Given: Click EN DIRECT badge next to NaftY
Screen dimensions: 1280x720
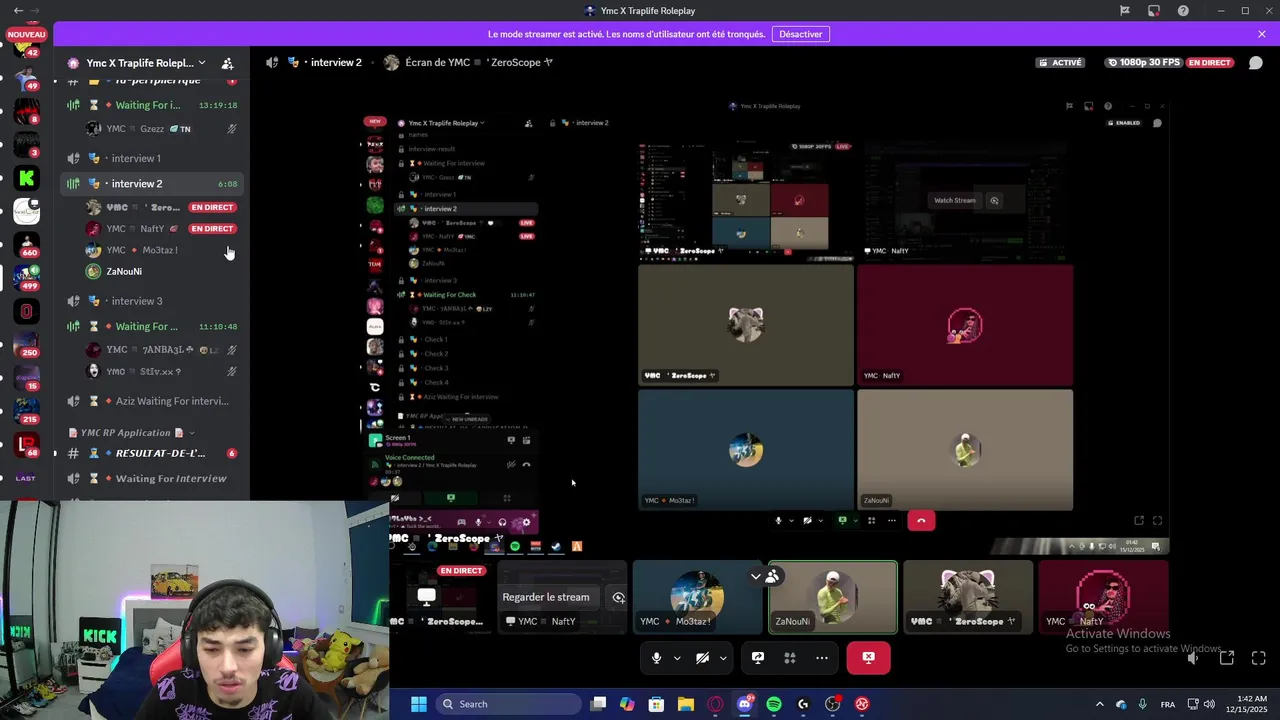Looking at the screenshot, I should tap(212, 229).
